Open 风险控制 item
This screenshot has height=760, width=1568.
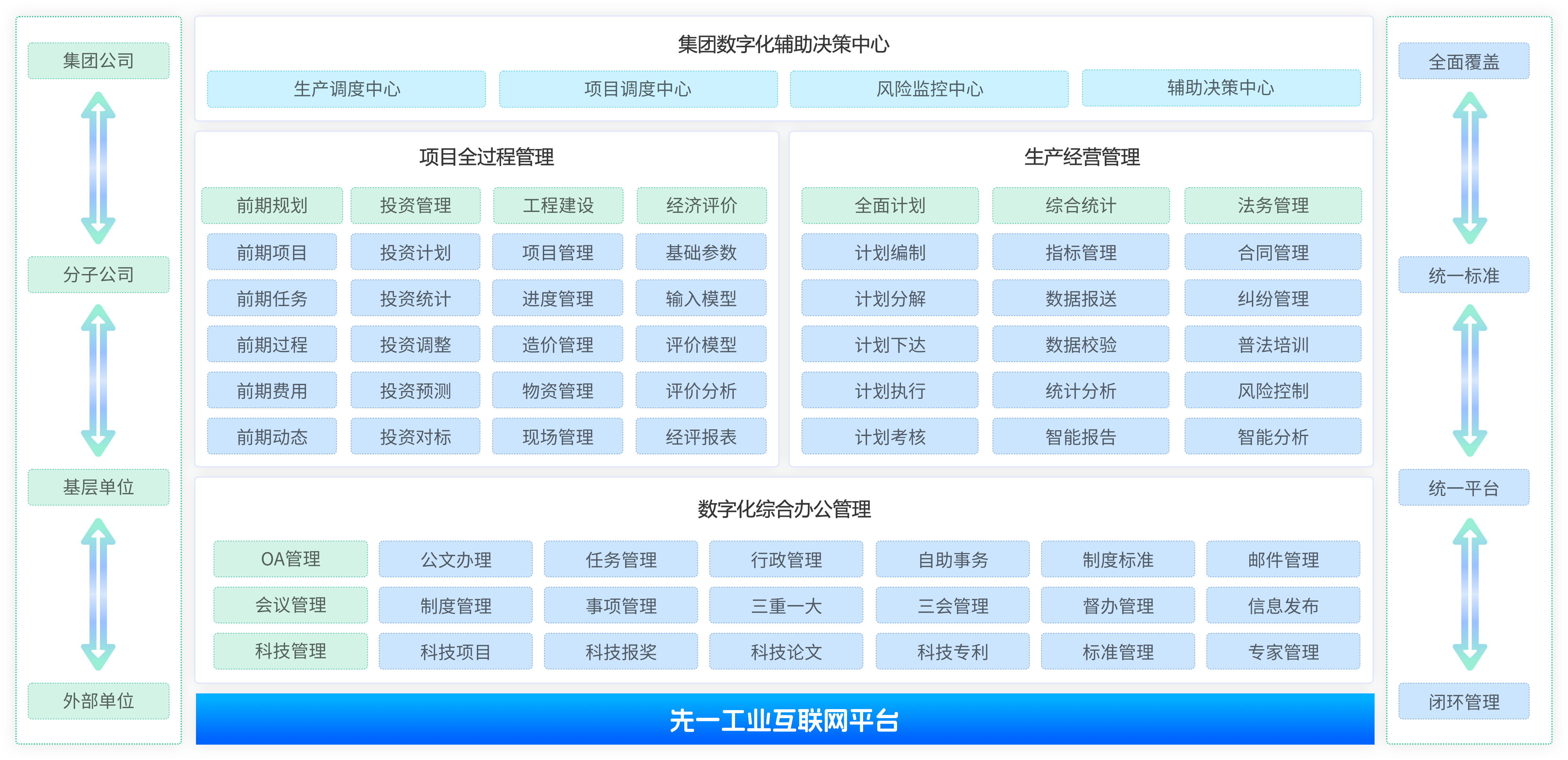[x=1273, y=390]
